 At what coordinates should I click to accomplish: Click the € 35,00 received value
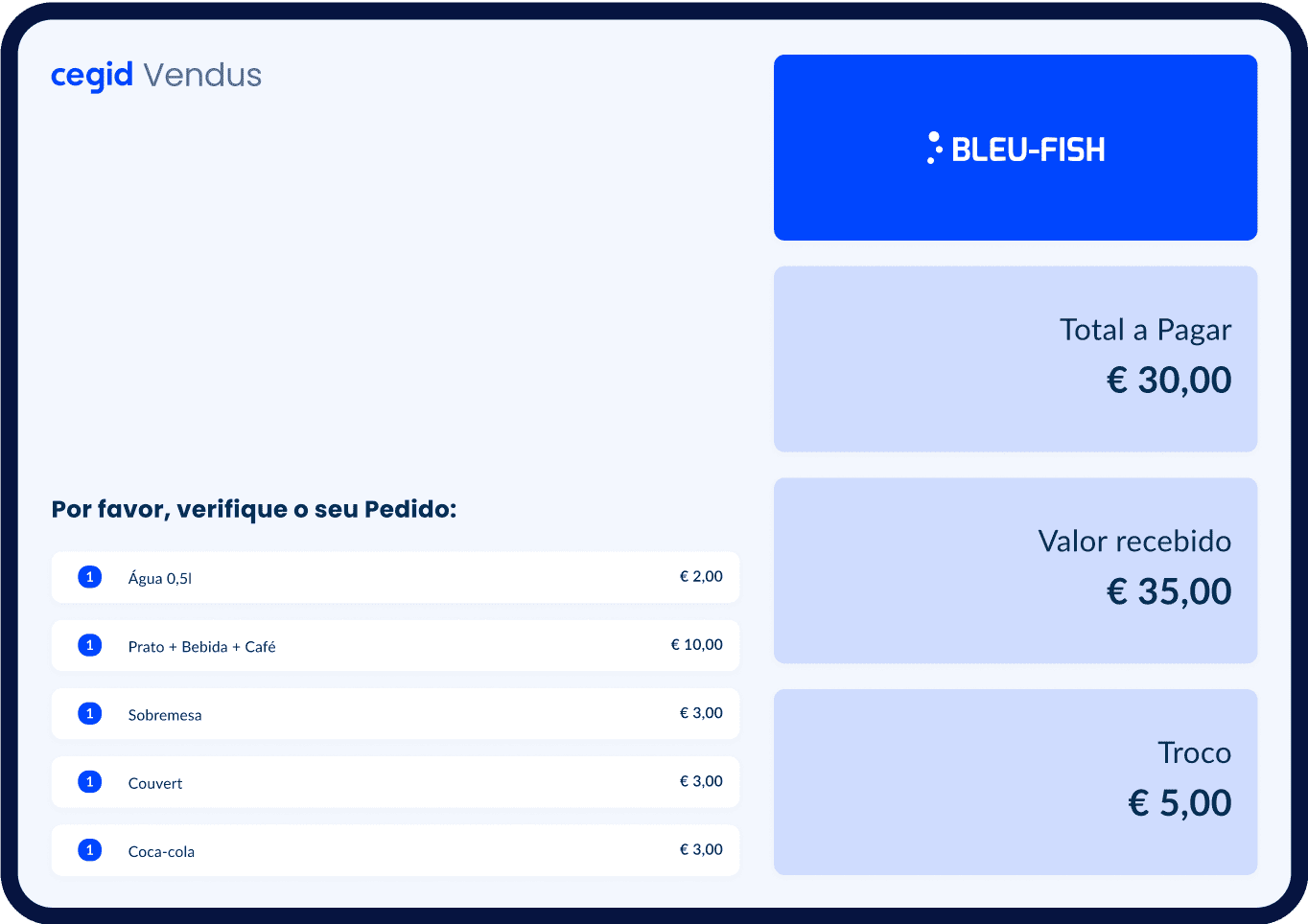(1168, 591)
